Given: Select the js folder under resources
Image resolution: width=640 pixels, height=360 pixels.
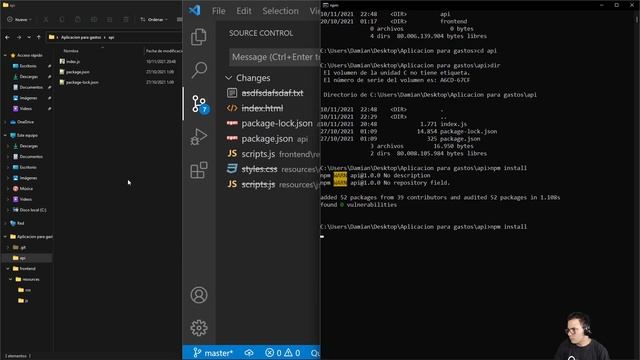Looking at the screenshot, I should pos(24,300).
